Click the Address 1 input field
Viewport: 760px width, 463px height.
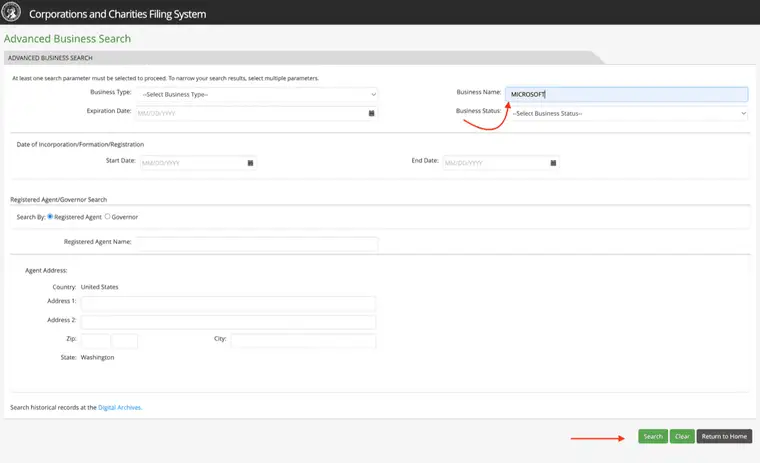pyautogui.click(x=228, y=303)
